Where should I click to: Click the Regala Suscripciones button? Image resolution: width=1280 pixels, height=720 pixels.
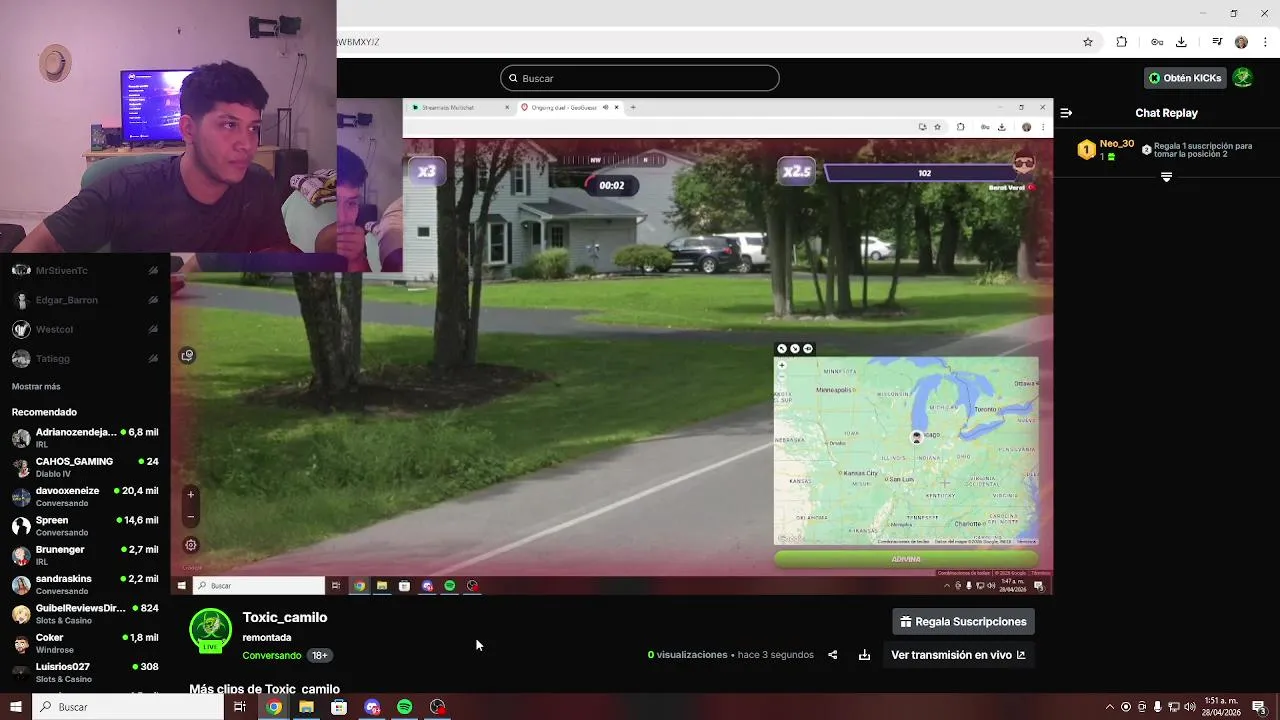pos(963,622)
